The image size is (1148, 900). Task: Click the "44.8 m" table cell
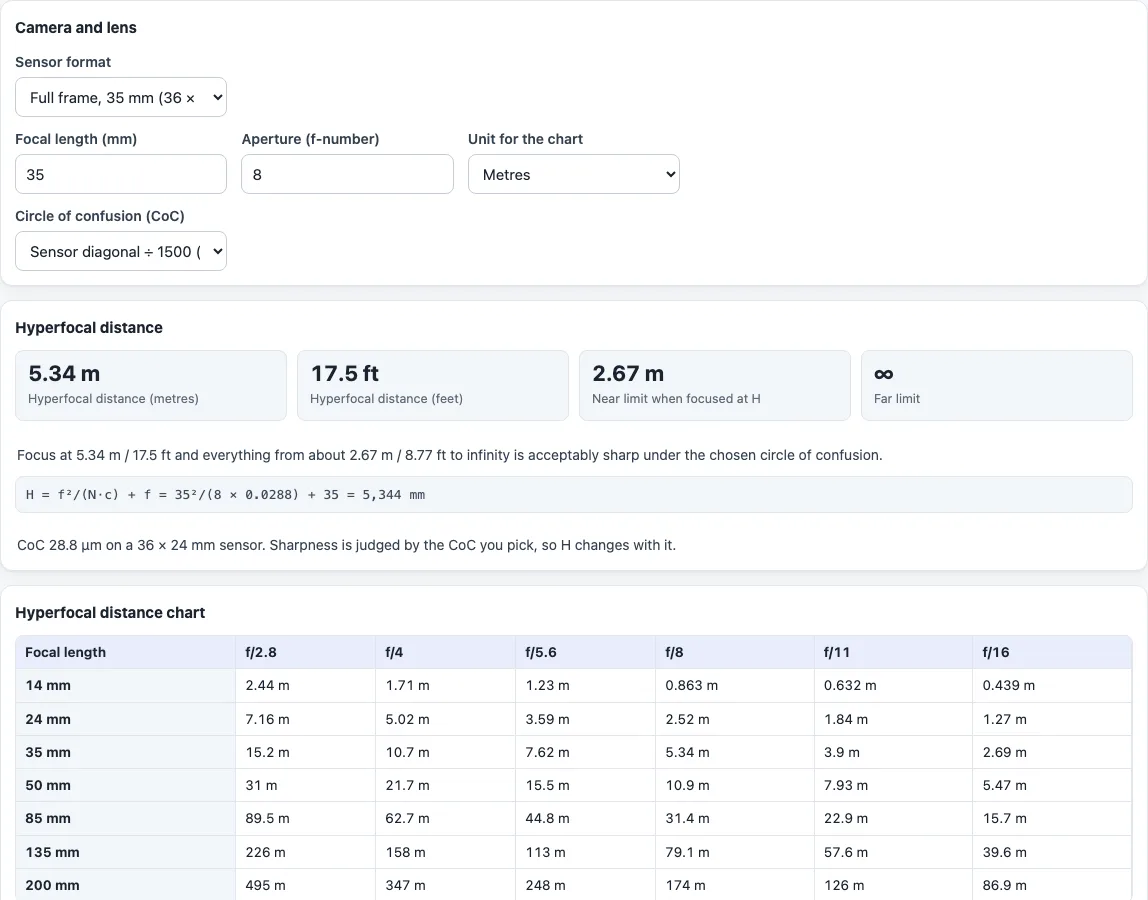(x=585, y=819)
